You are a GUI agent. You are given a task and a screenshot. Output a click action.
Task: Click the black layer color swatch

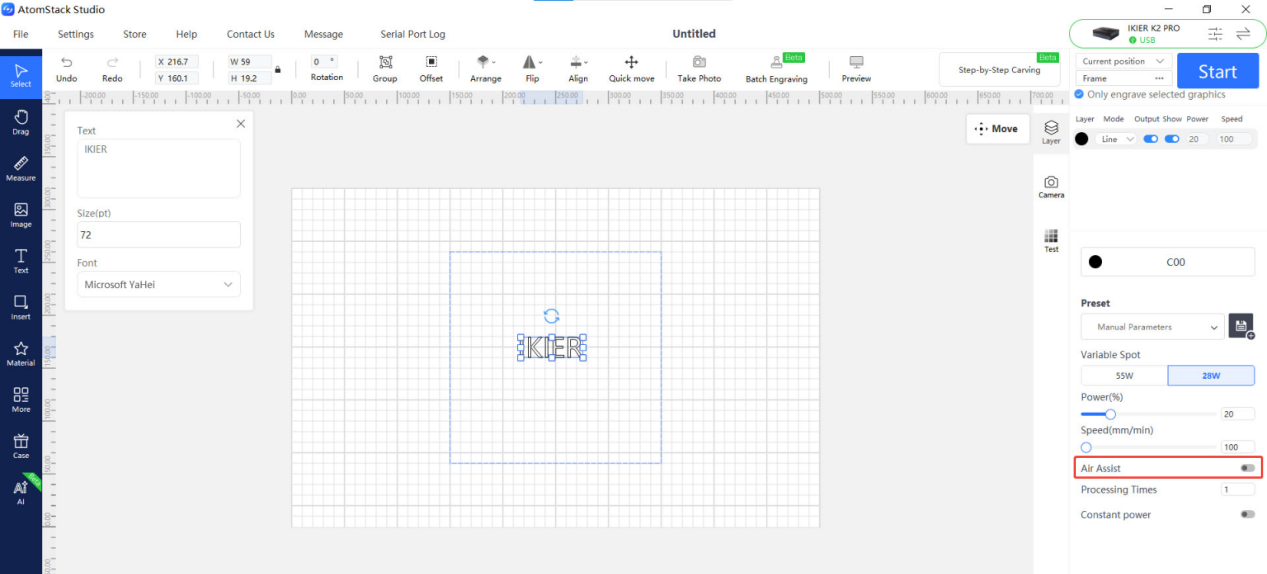pyautogui.click(x=1081, y=139)
